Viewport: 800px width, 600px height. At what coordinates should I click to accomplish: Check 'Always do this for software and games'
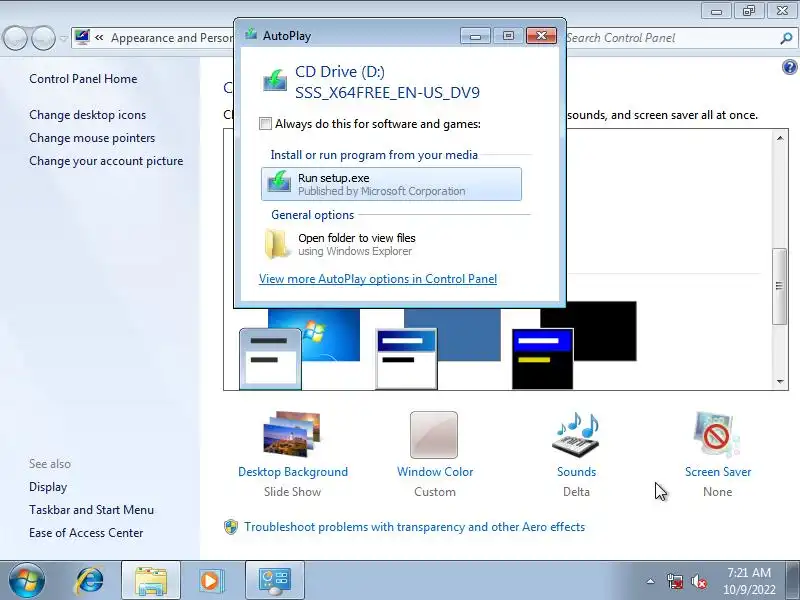pyautogui.click(x=265, y=124)
